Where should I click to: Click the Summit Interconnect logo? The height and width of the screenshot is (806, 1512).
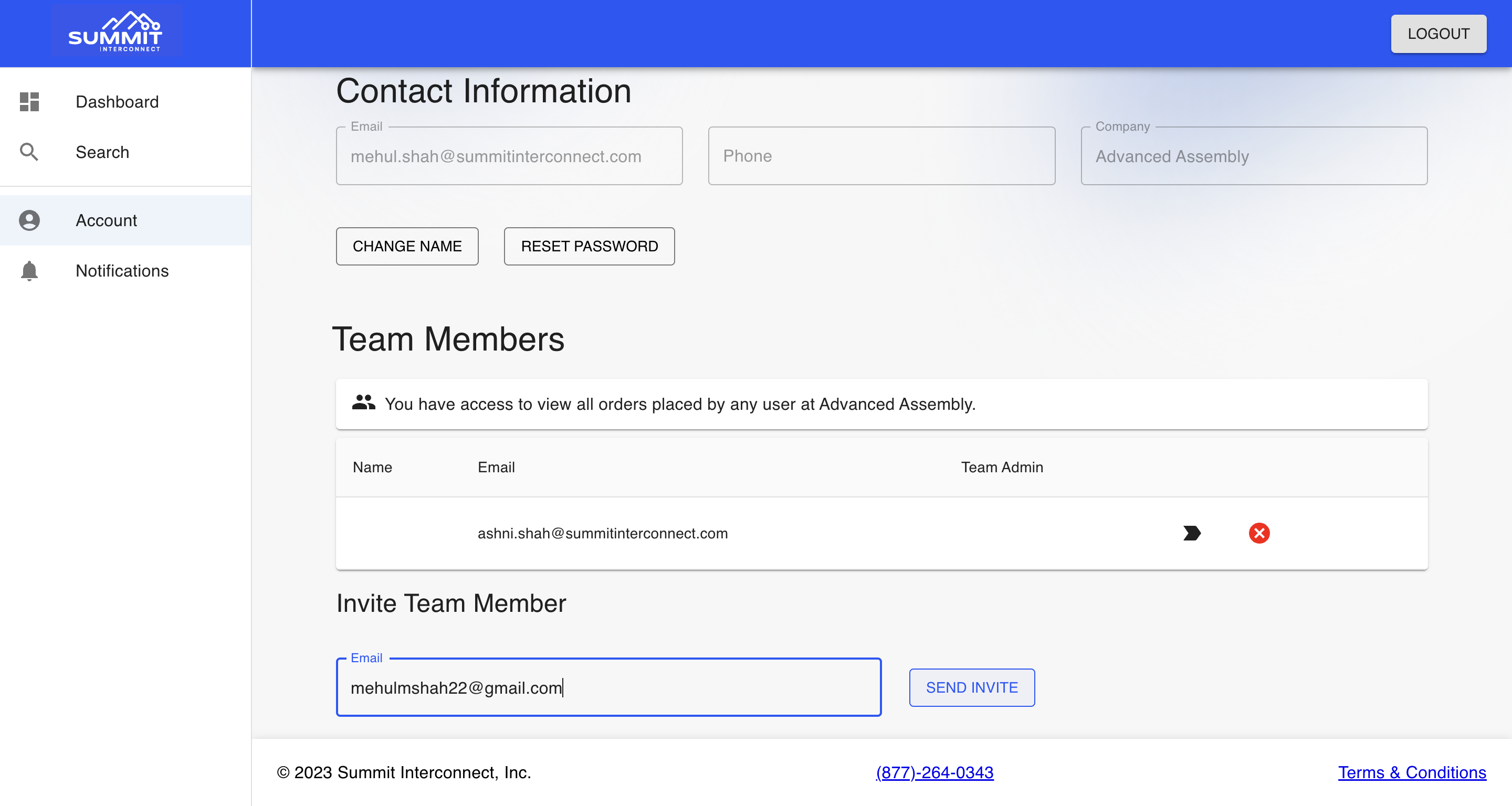[x=116, y=32]
